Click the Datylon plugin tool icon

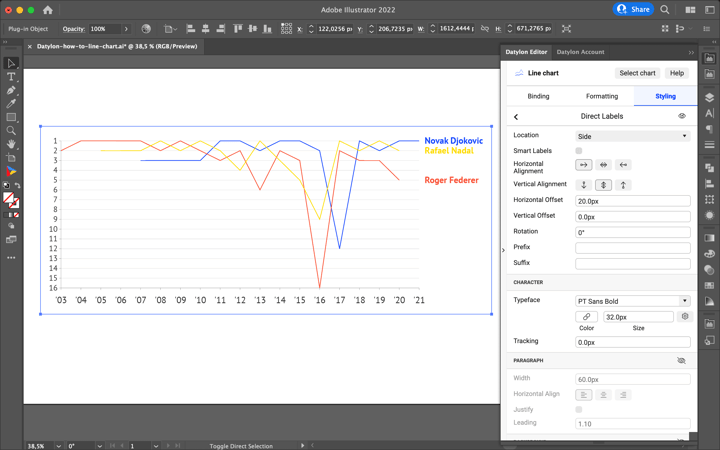[x=11, y=171]
